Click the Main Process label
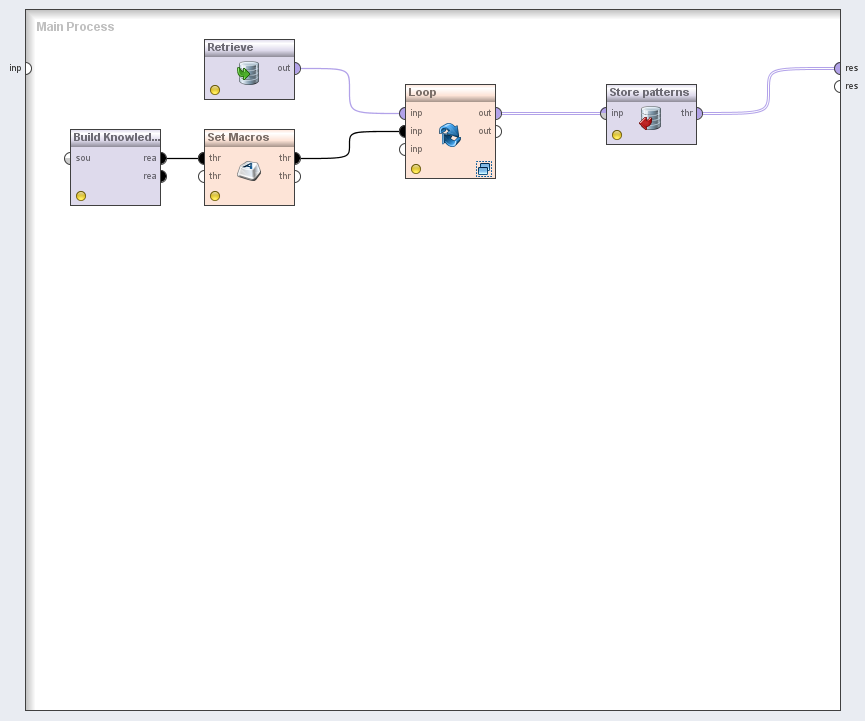Viewport: 865px width, 721px height. [75, 26]
